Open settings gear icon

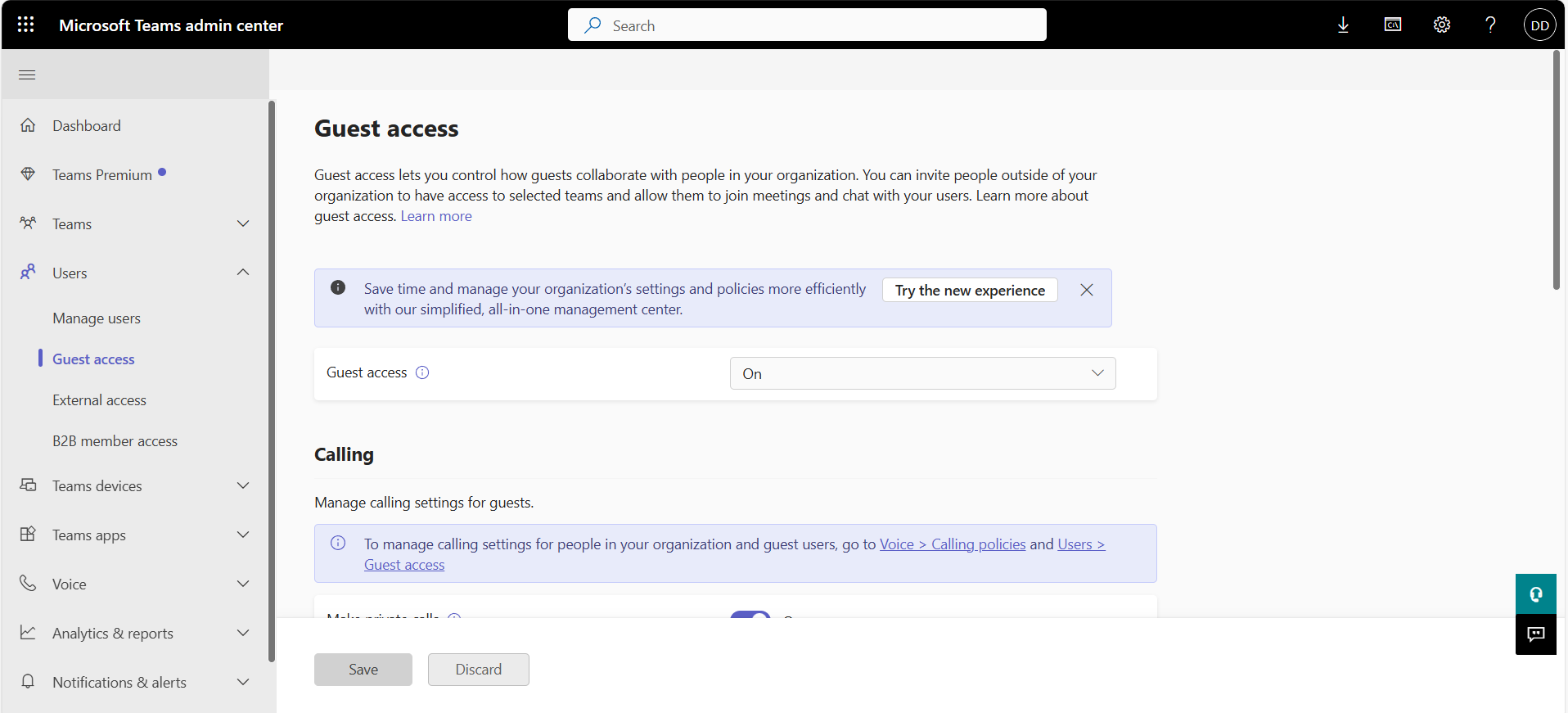click(1442, 25)
